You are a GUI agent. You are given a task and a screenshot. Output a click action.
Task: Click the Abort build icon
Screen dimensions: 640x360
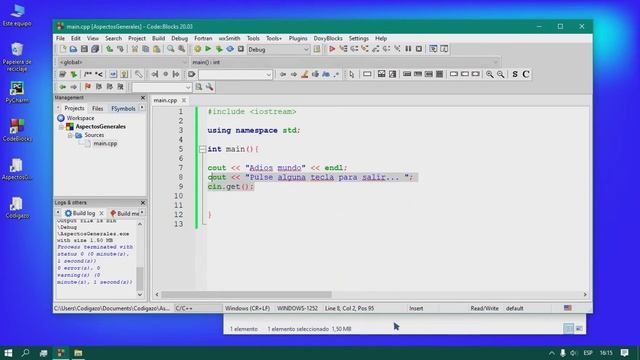click(x=241, y=49)
